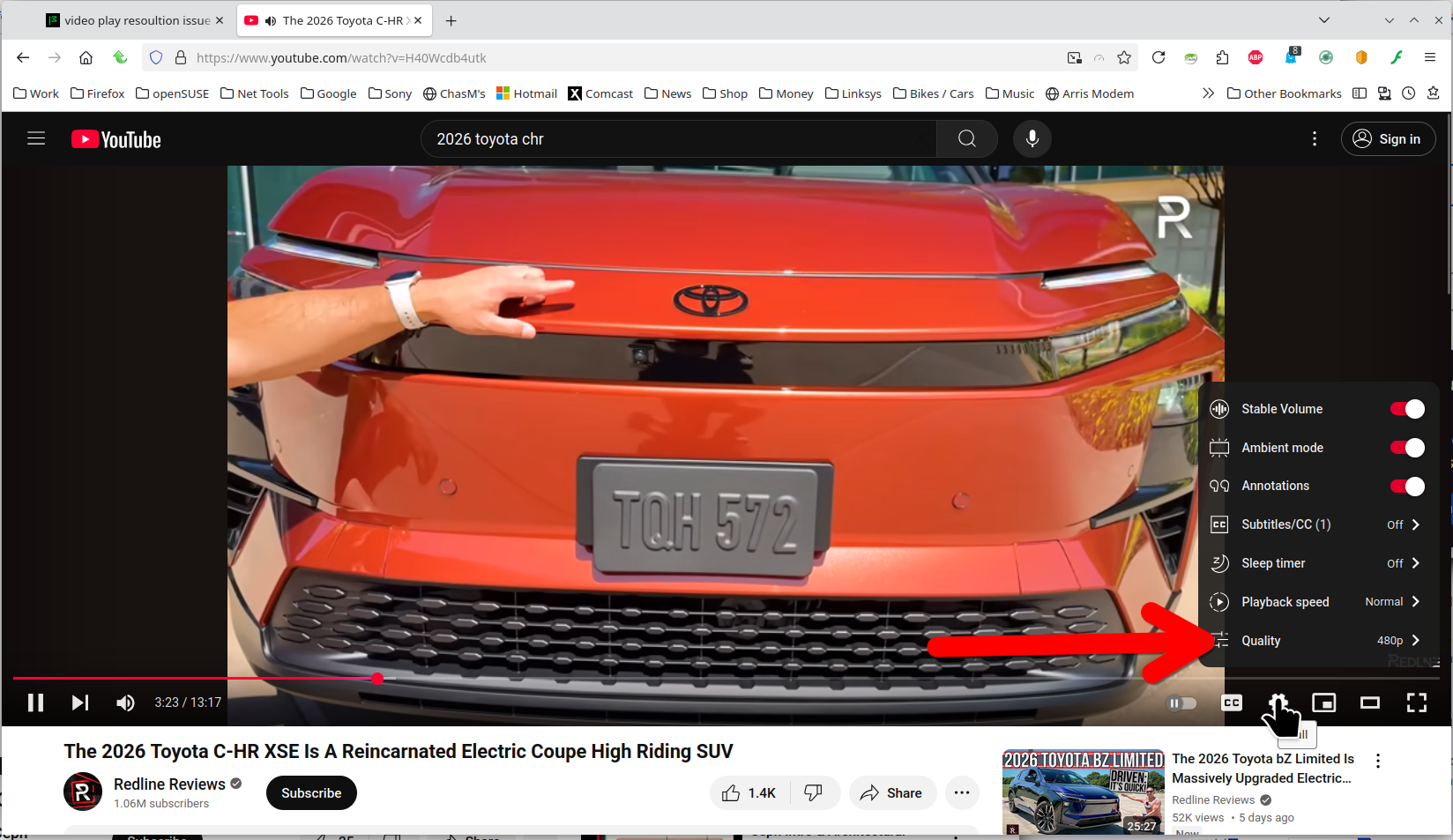The width and height of the screenshot is (1453, 840).
Task: Close the player settings gear menu
Action: coord(1278,702)
